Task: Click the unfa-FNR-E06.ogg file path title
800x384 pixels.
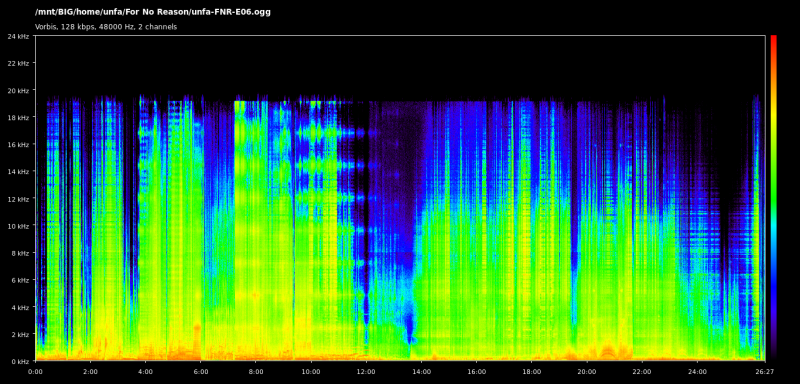Action: pyautogui.click(x=153, y=12)
